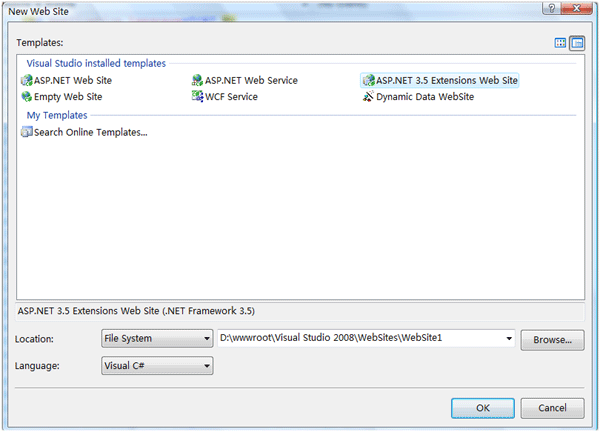
Task: Open the Search Online Templates icon
Action: (26, 132)
